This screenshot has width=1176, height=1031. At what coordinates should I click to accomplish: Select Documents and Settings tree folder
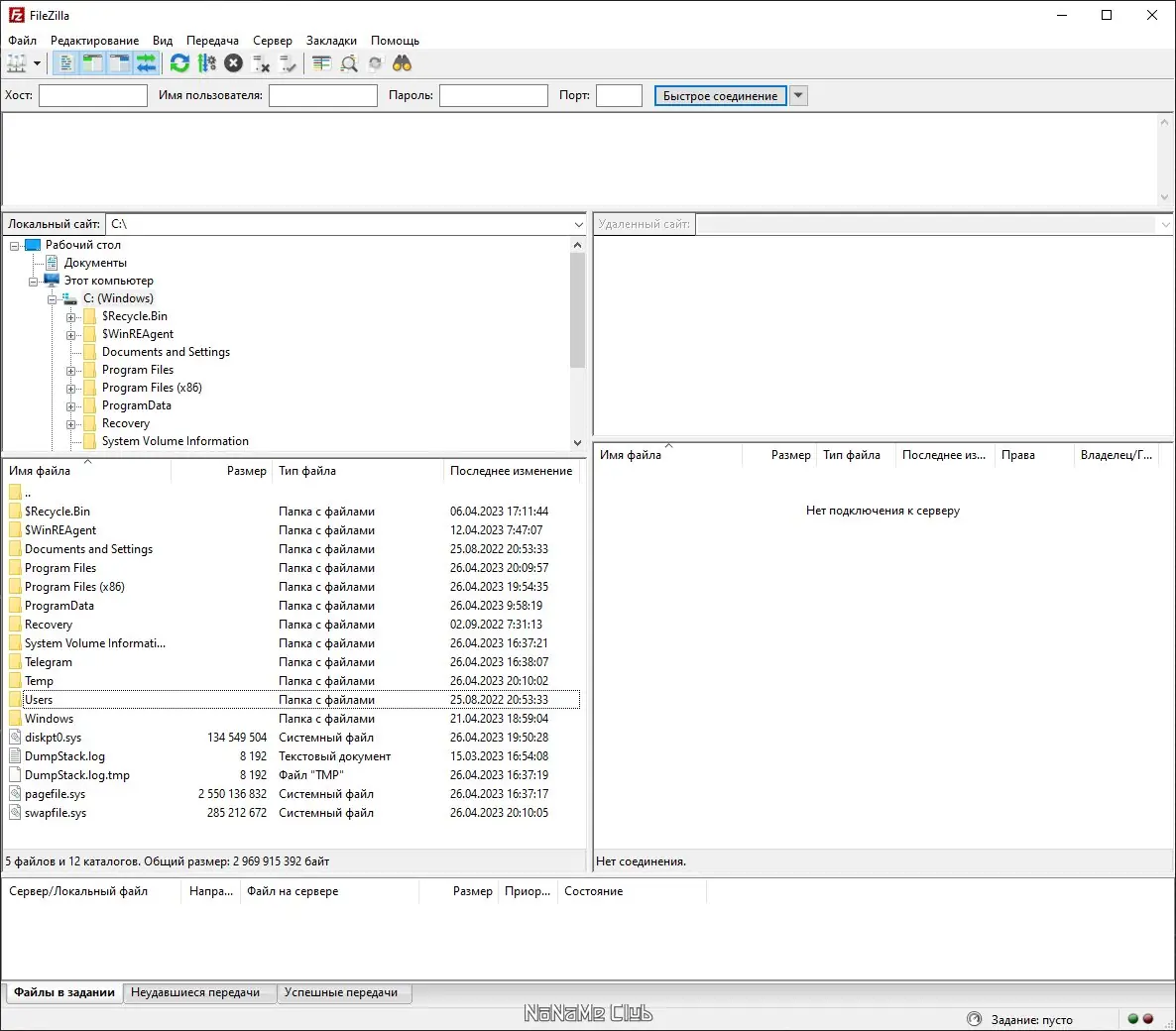click(x=166, y=352)
